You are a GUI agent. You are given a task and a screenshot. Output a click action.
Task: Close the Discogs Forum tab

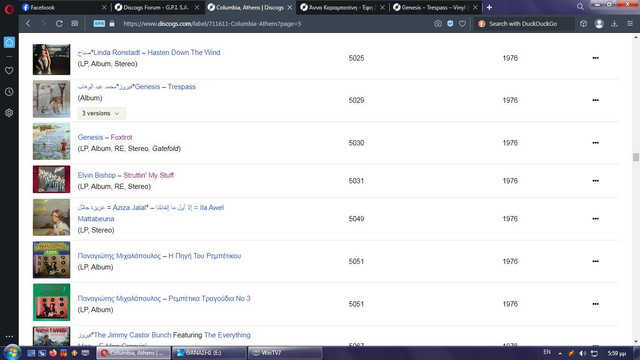tap(197, 7)
